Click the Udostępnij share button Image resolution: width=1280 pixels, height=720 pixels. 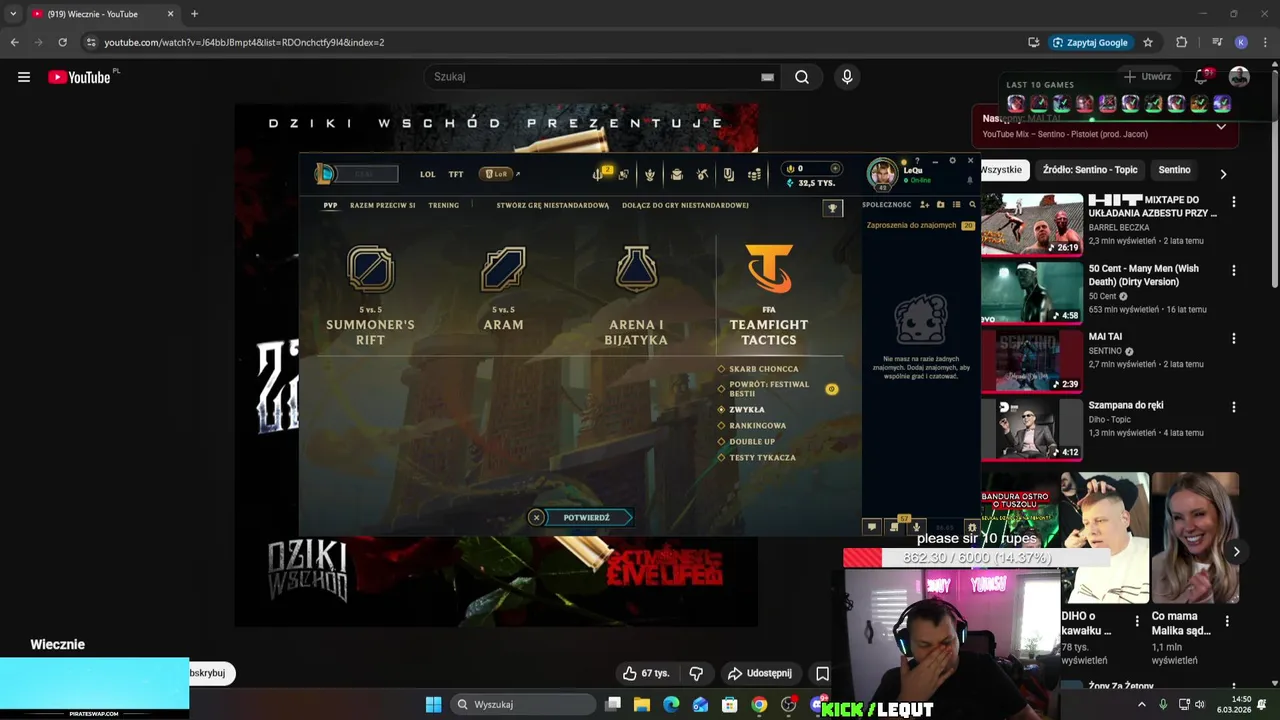[x=759, y=674]
